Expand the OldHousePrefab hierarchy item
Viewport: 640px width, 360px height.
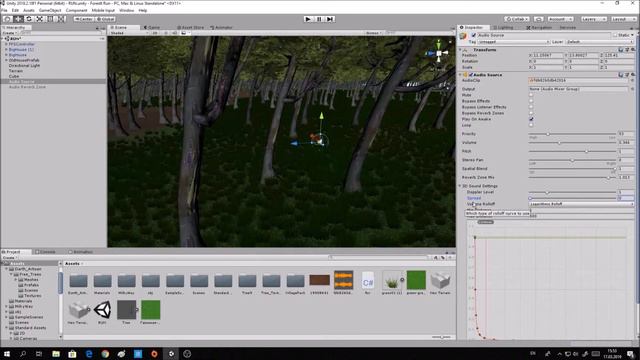point(6,60)
